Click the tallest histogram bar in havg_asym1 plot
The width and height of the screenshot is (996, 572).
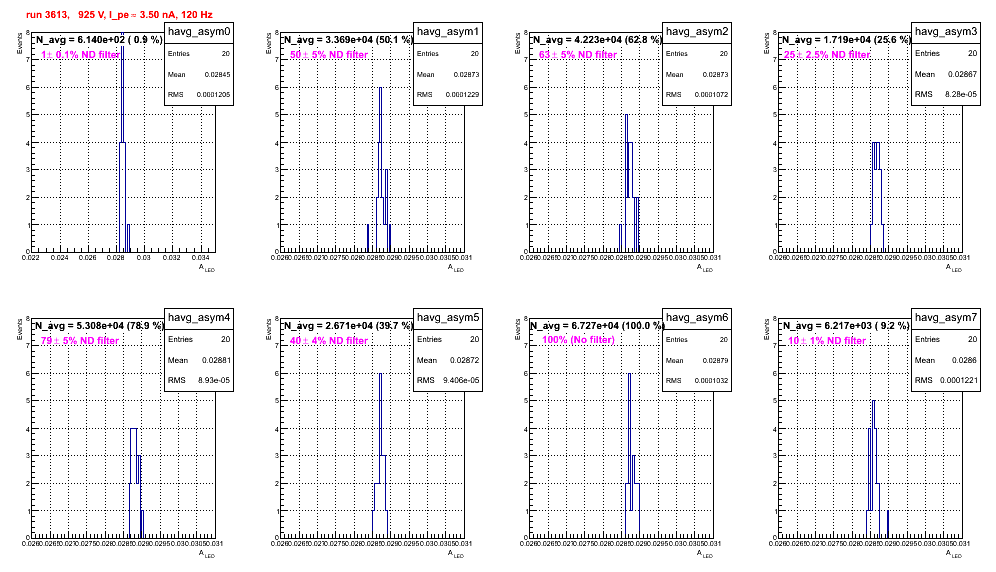point(380,170)
